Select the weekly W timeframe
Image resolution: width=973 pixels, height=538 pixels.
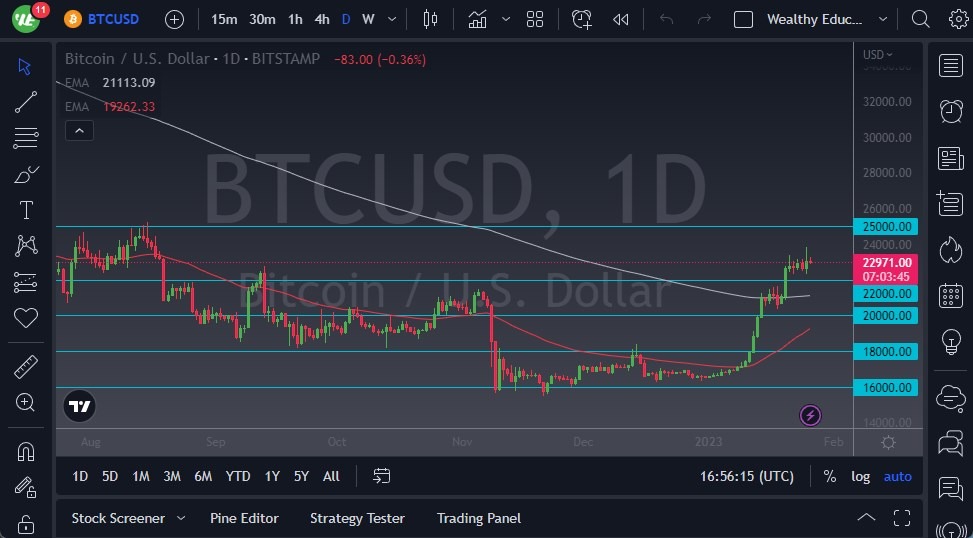369,19
